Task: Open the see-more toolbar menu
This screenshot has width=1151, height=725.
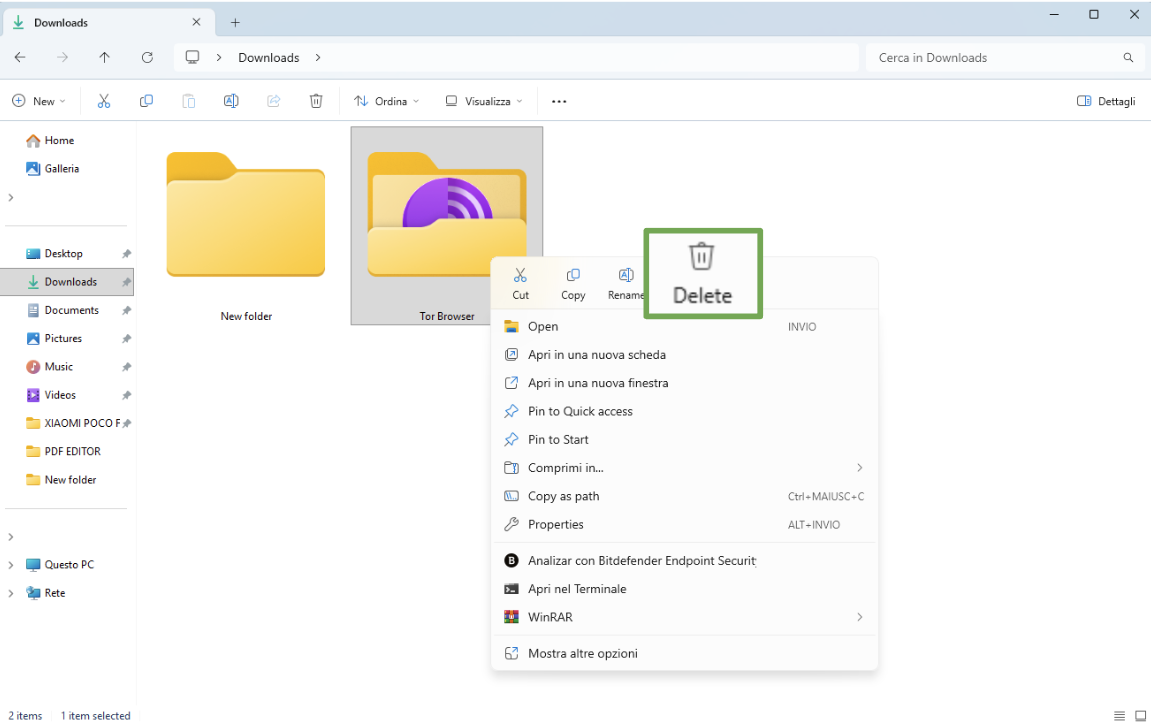Action: pyautogui.click(x=559, y=100)
